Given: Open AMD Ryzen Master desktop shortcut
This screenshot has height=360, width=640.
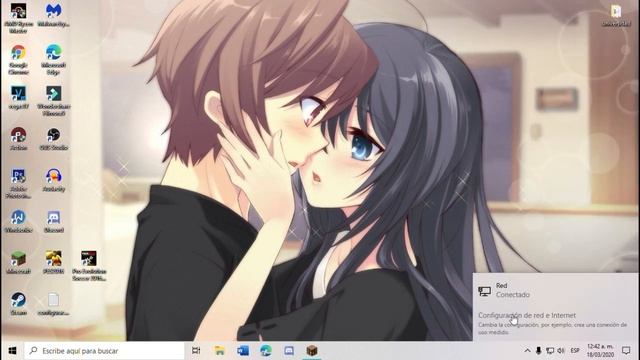Looking at the screenshot, I should click(x=18, y=18).
